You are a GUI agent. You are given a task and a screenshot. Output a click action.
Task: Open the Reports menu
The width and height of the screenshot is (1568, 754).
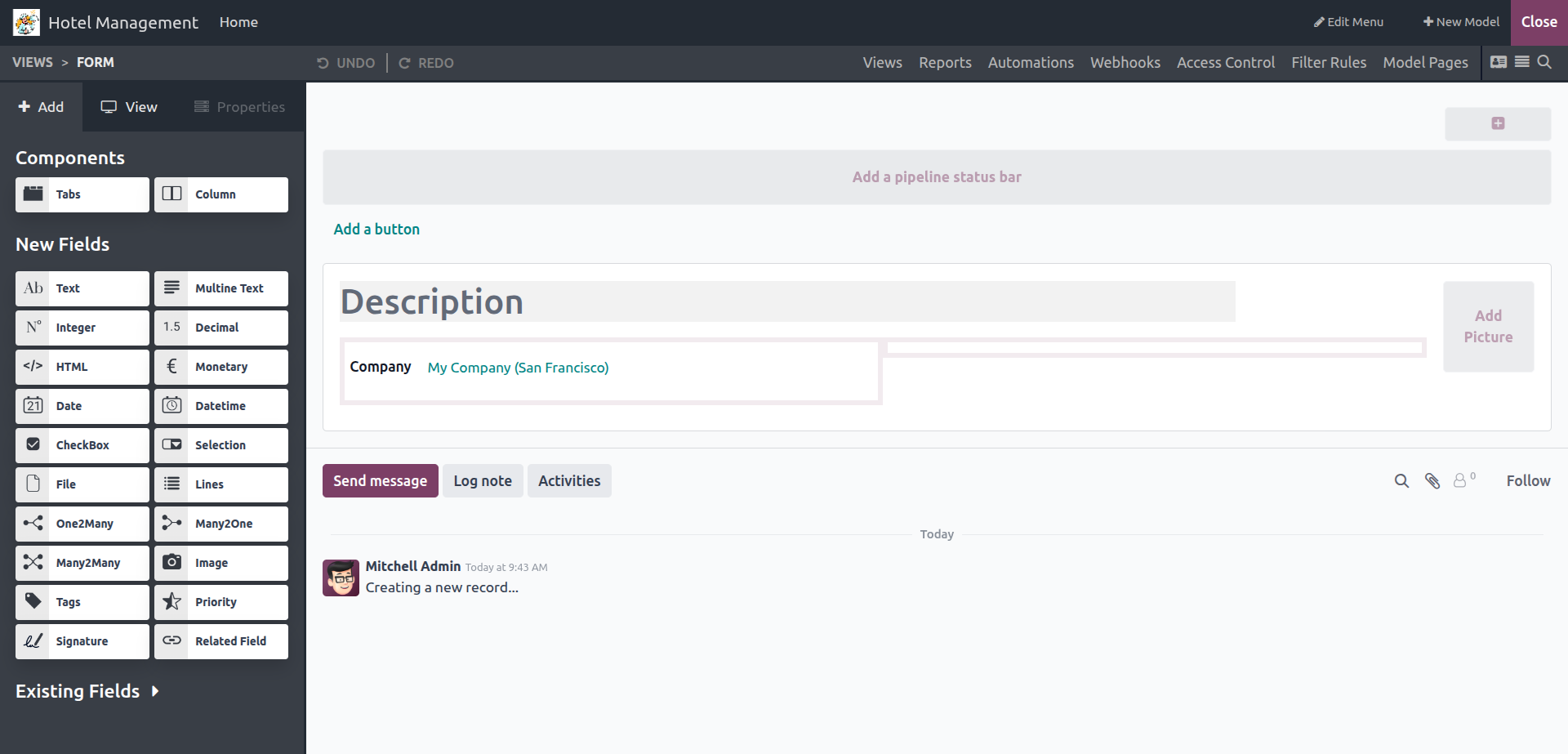pos(945,63)
